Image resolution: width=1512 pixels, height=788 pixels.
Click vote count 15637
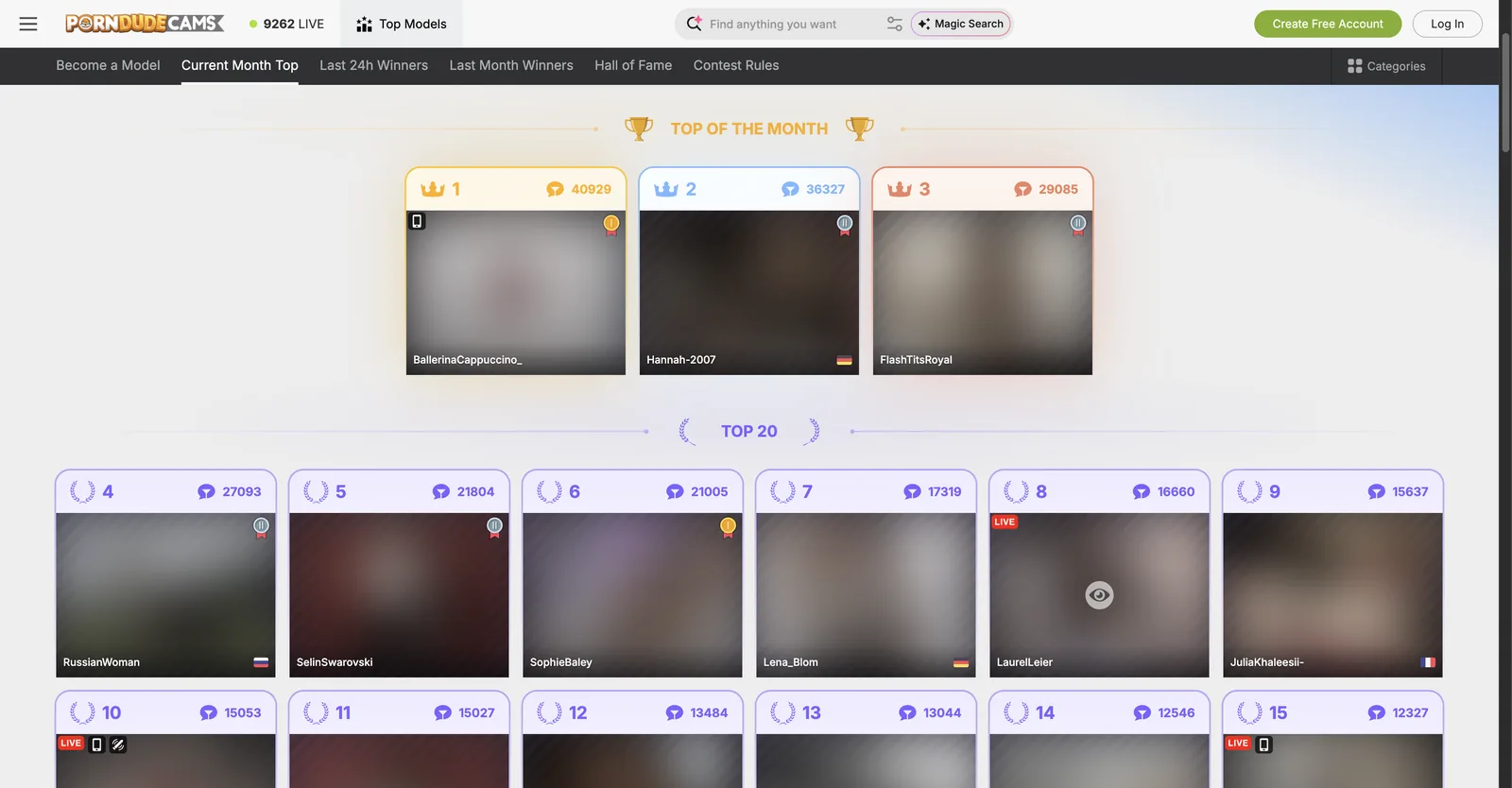tap(1410, 491)
